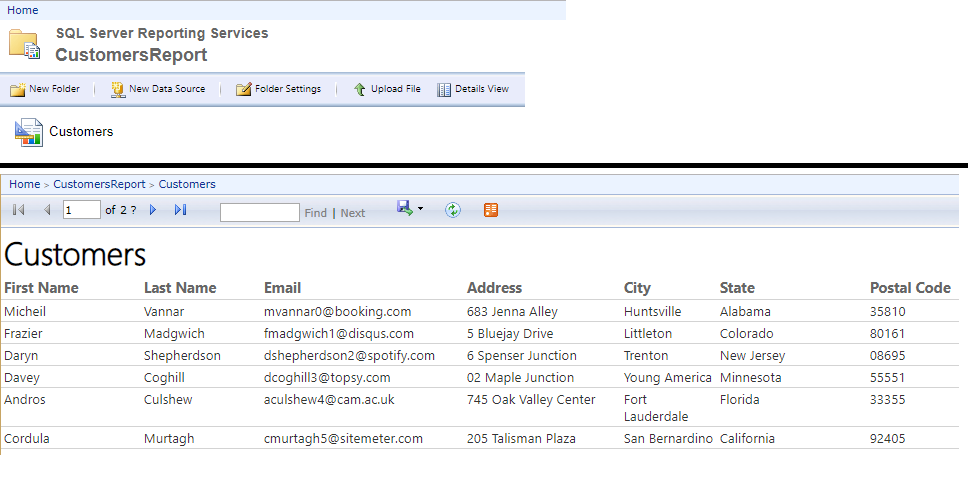Screen dimensions: 968x499
Task: Click the CustomersReport folder icon in header
Action: pos(25,44)
